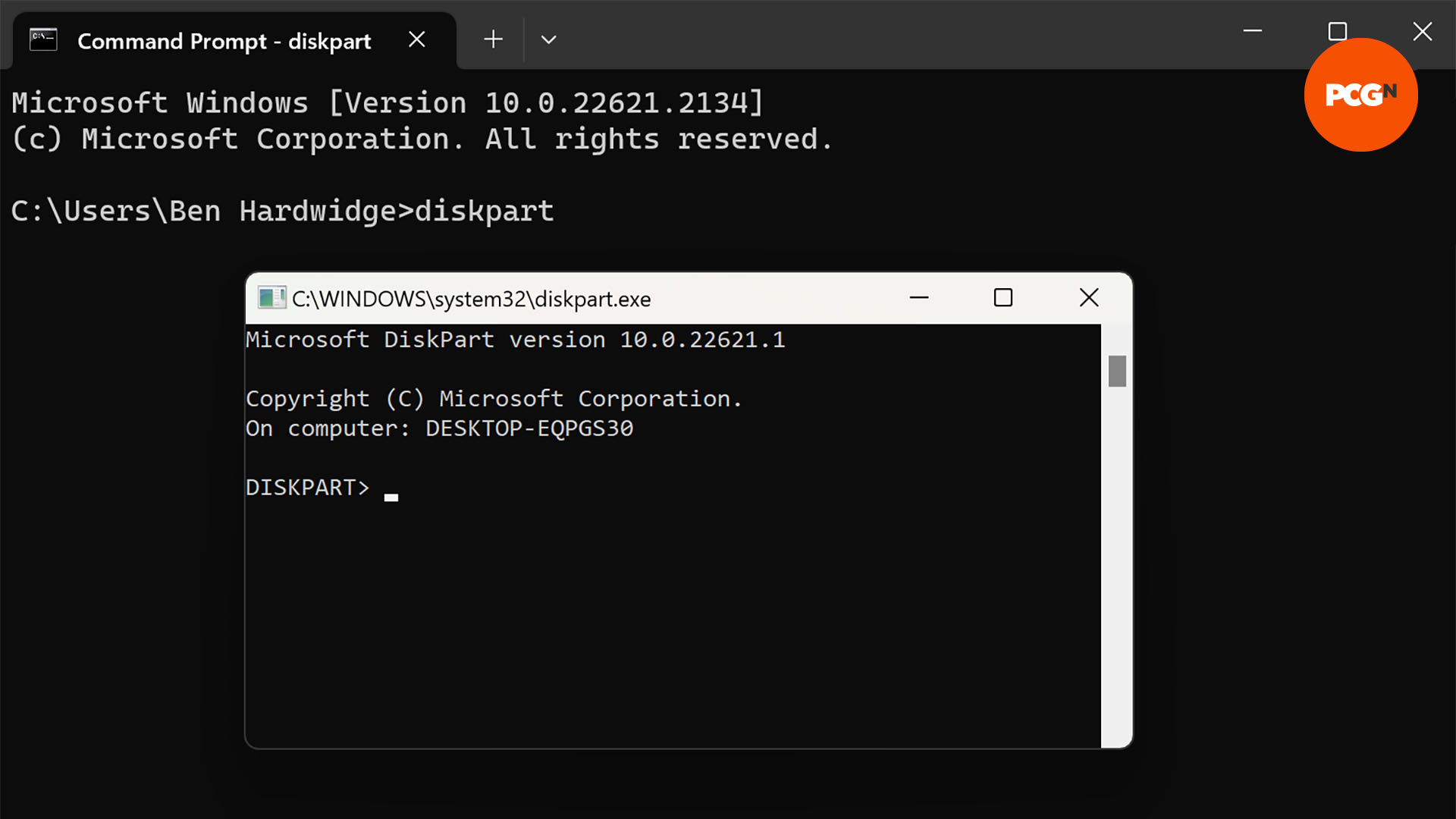Click the minimize button on diskpart window
Viewport: 1456px width, 819px height.
coord(919,298)
